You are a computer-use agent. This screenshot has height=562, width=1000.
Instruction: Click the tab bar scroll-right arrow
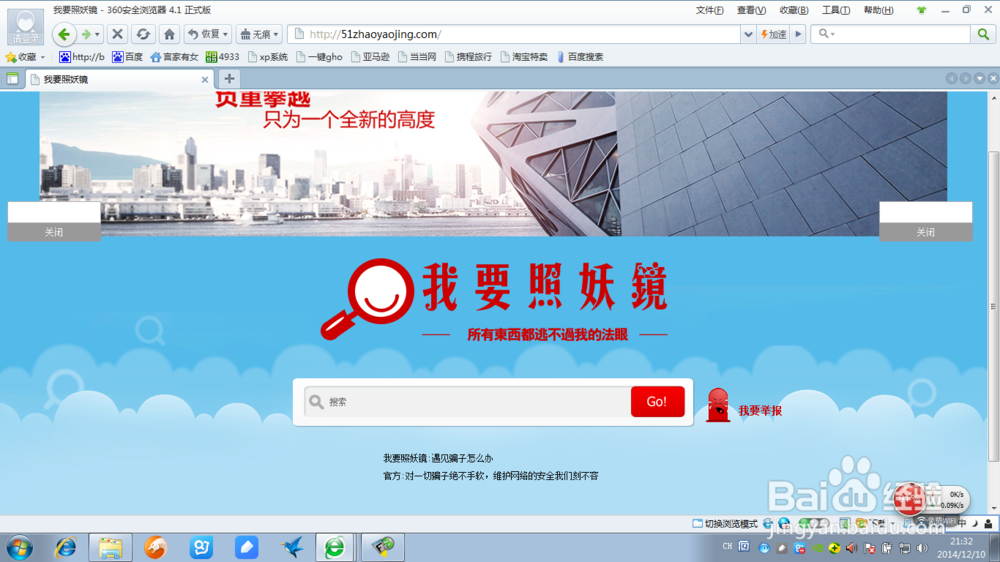[965, 78]
